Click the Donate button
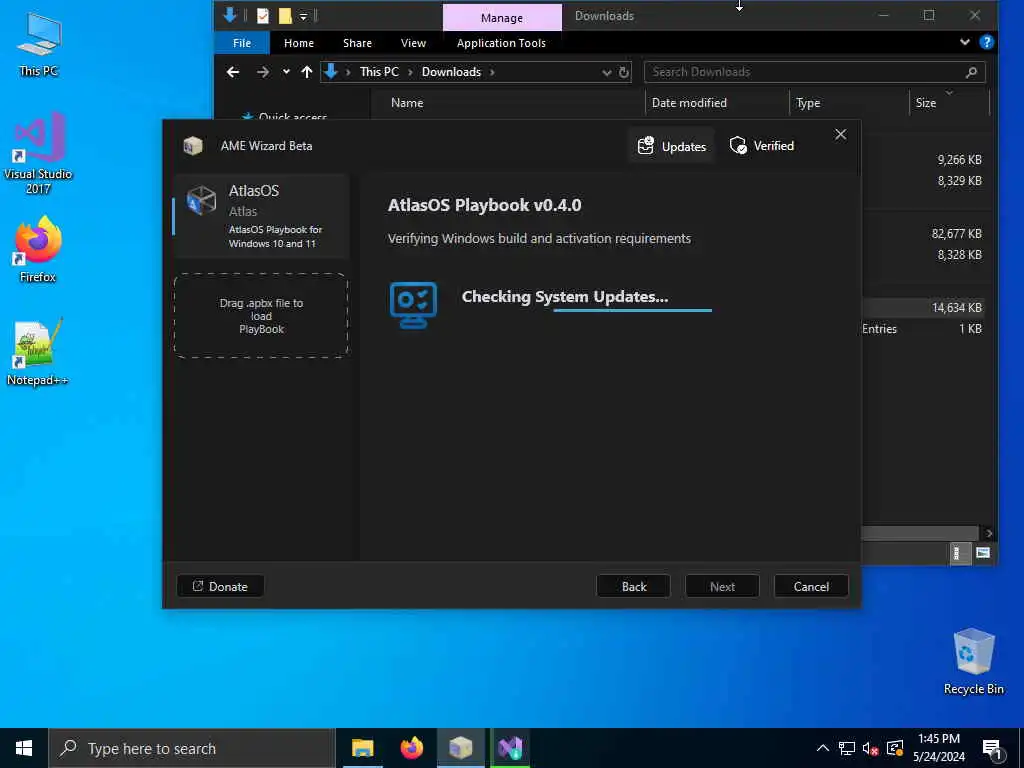This screenshot has height=768, width=1024. pyautogui.click(x=220, y=586)
